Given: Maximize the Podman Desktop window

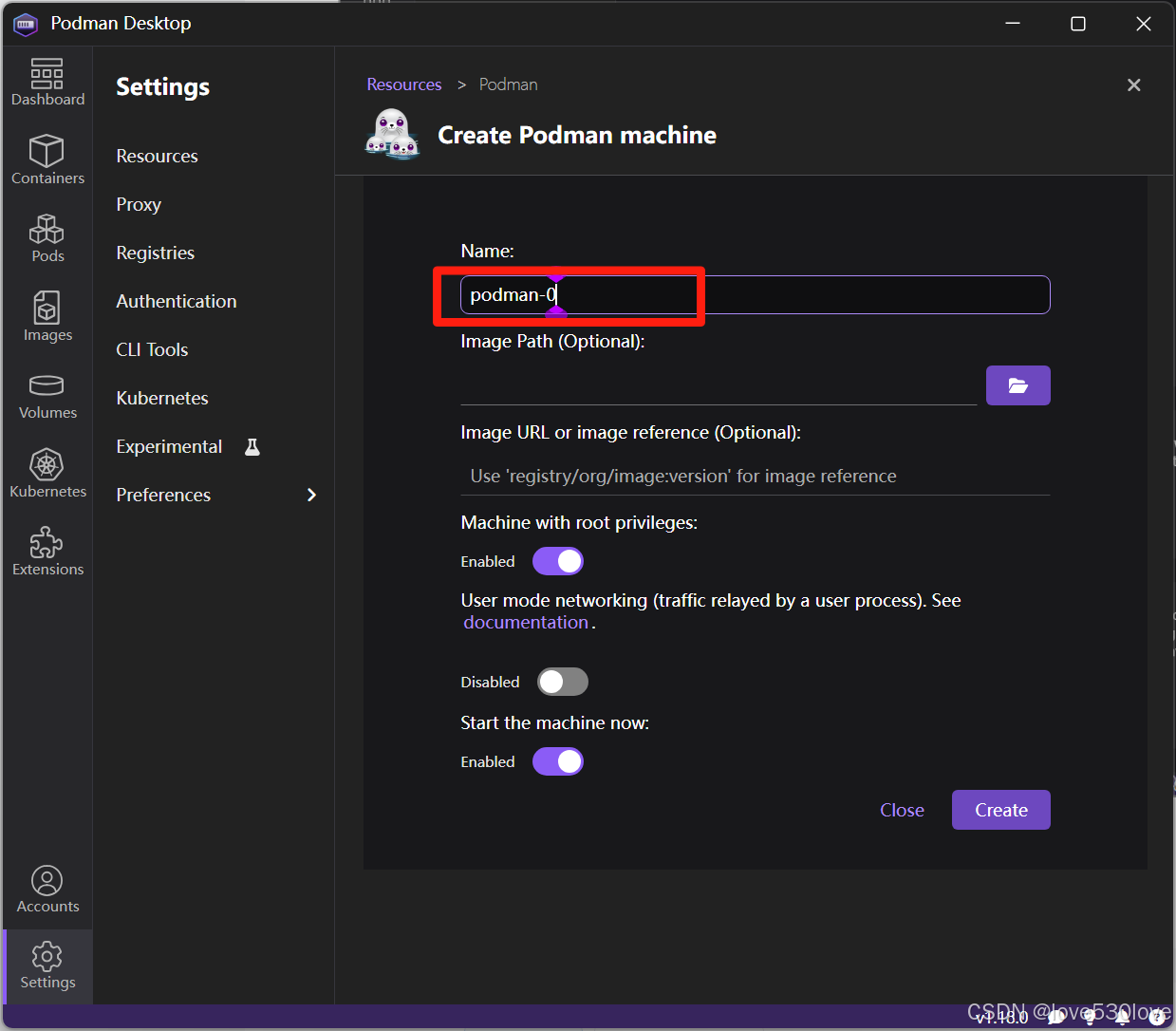Looking at the screenshot, I should click(1078, 24).
